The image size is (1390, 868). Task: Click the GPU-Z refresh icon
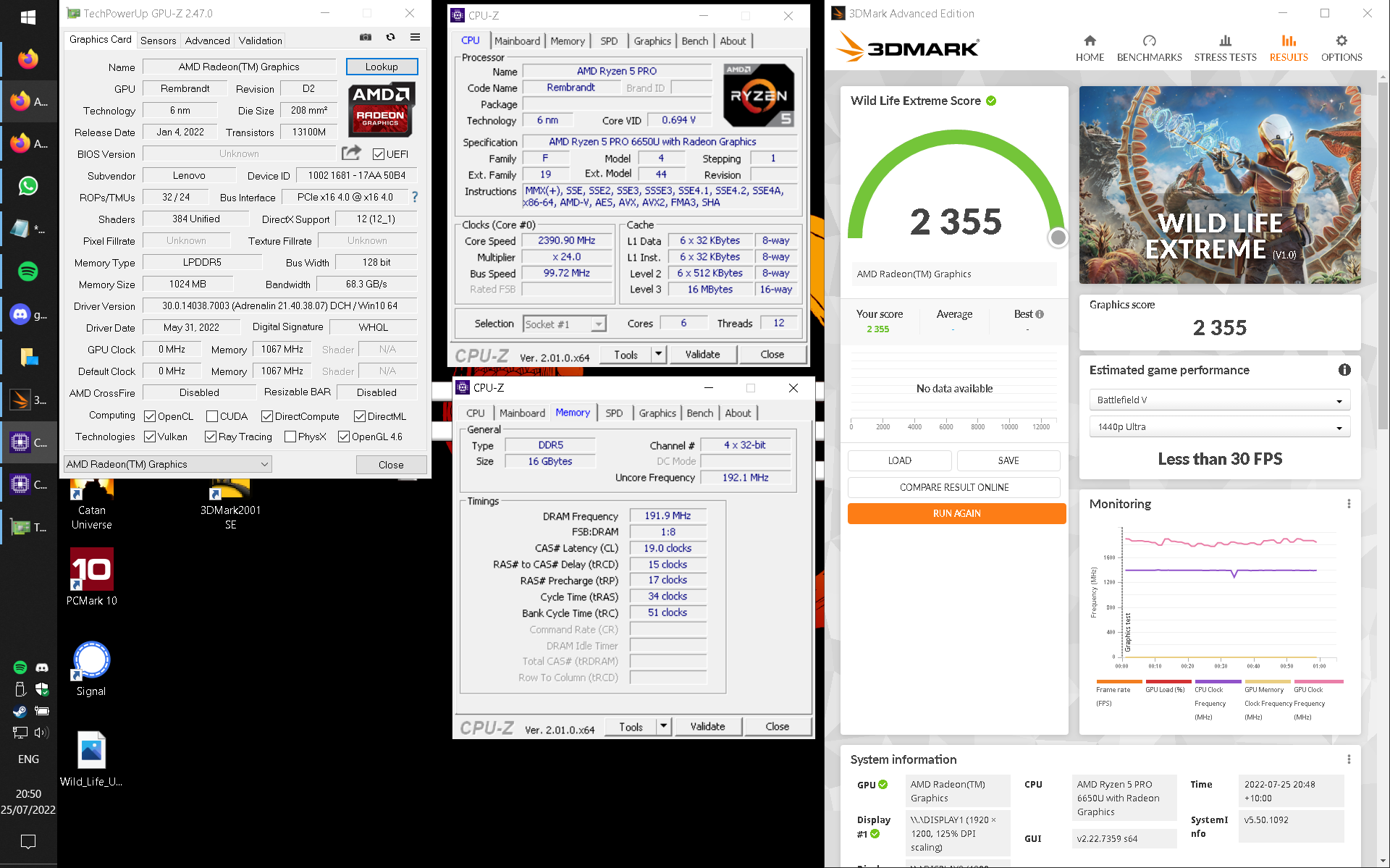[390, 37]
